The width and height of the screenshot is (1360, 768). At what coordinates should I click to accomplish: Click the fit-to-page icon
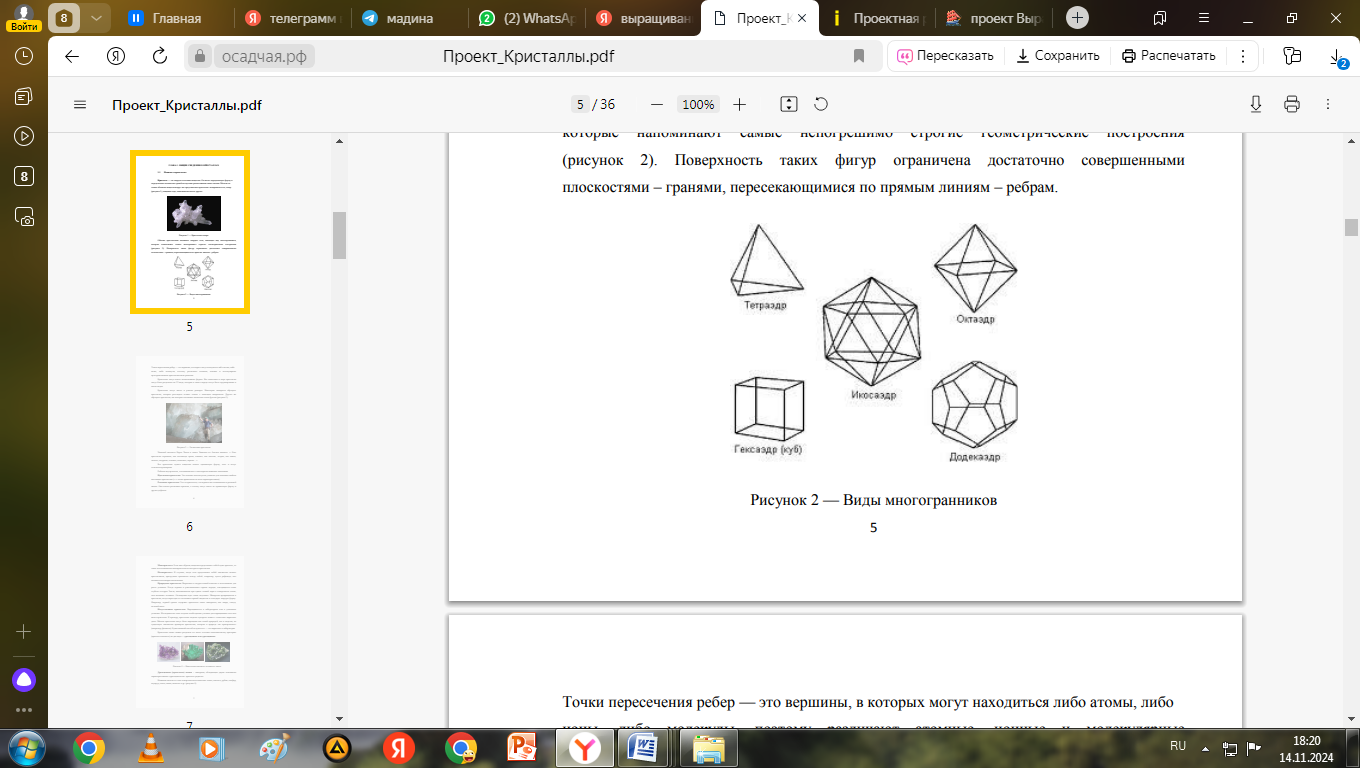[788, 104]
